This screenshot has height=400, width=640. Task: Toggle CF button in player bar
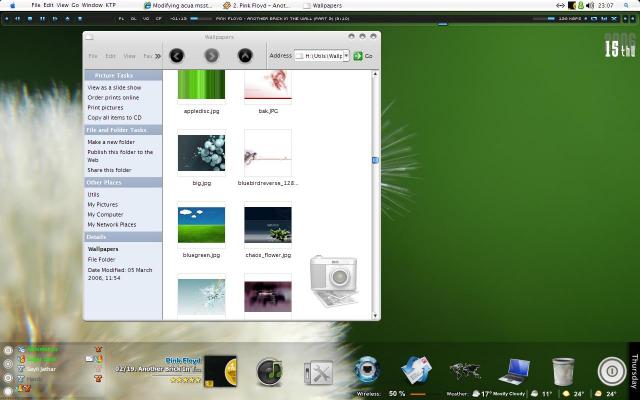[x=158, y=18]
